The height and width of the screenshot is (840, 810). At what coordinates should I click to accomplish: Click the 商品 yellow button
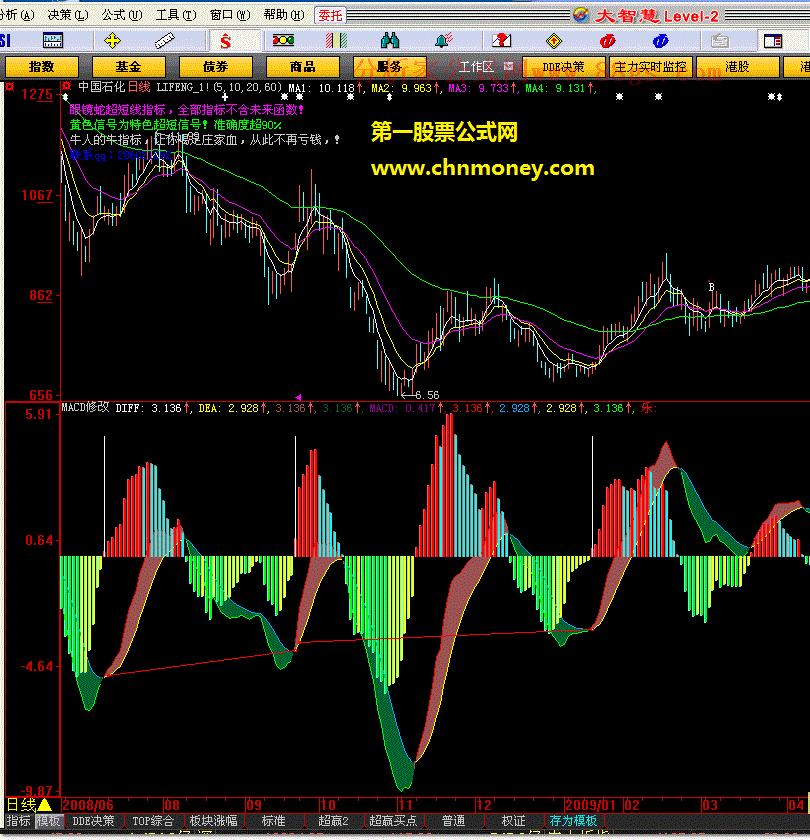click(303, 66)
